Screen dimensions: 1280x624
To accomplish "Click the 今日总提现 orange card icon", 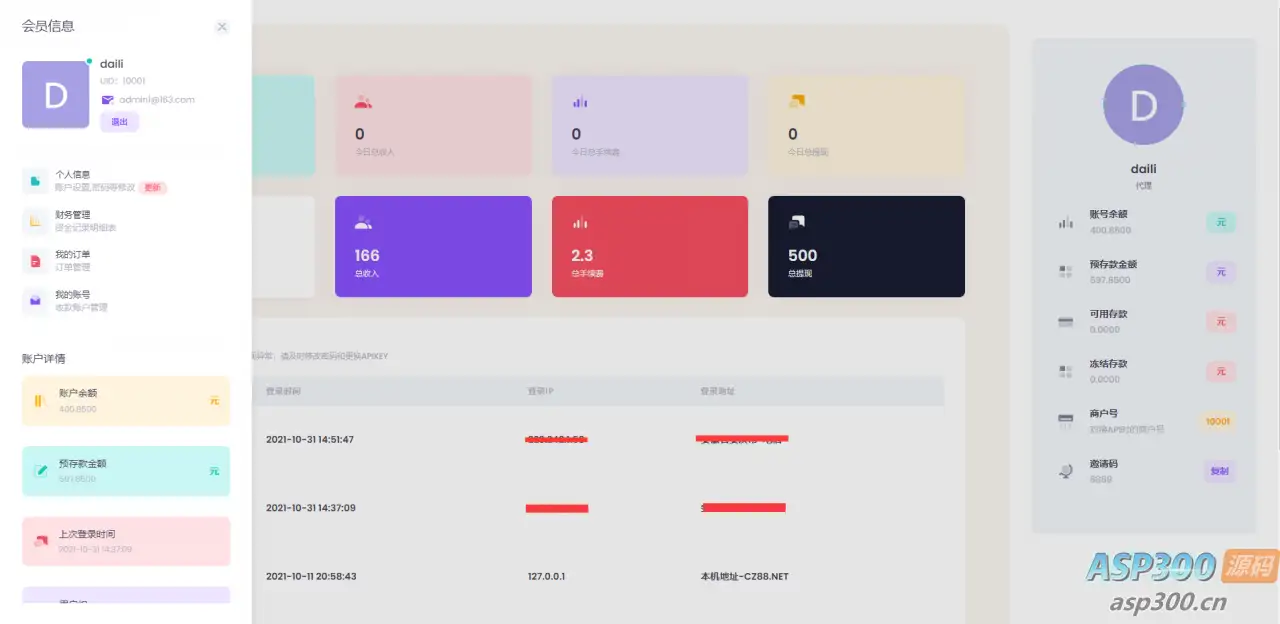I will click(797, 101).
